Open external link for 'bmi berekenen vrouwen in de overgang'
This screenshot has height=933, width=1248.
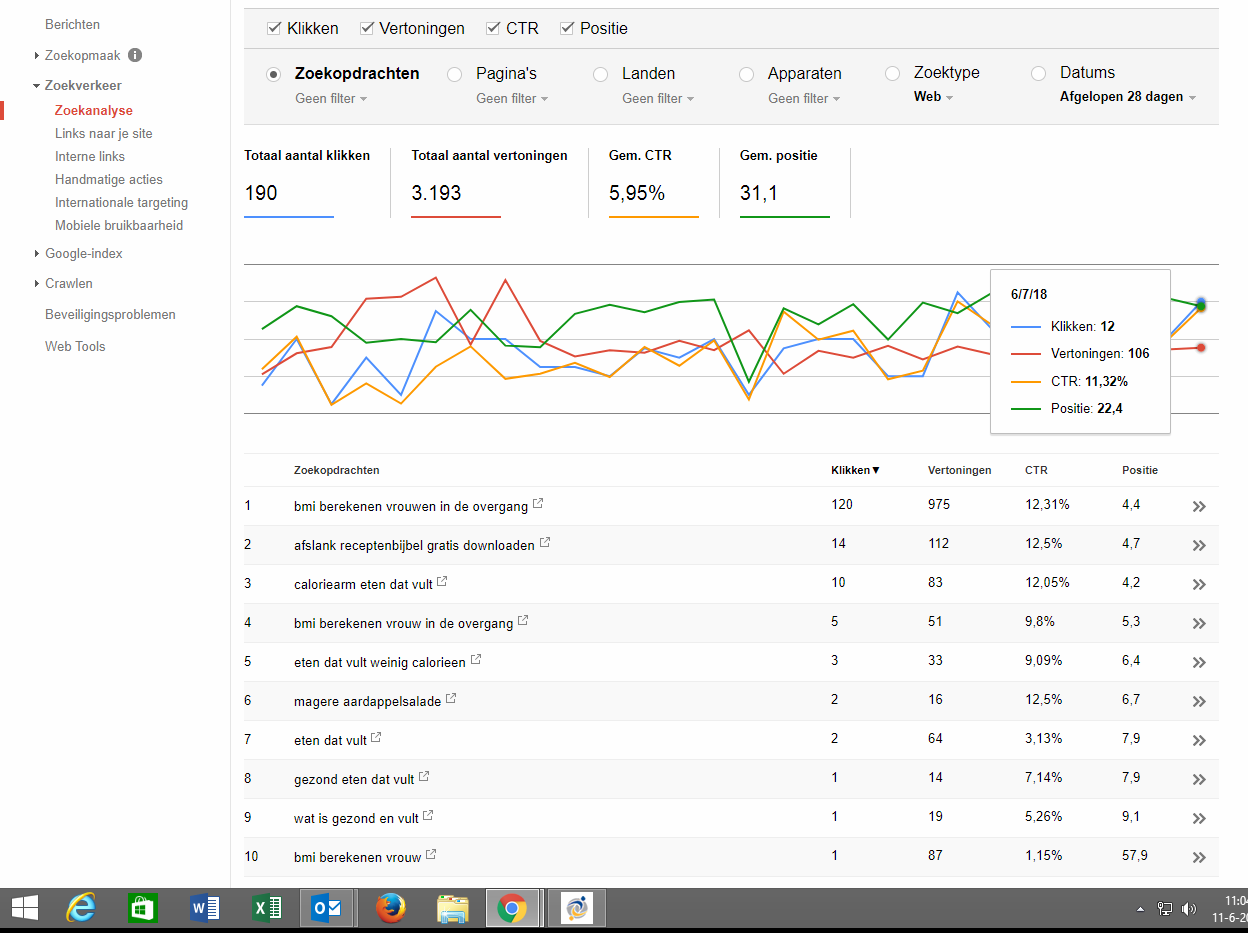point(538,504)
